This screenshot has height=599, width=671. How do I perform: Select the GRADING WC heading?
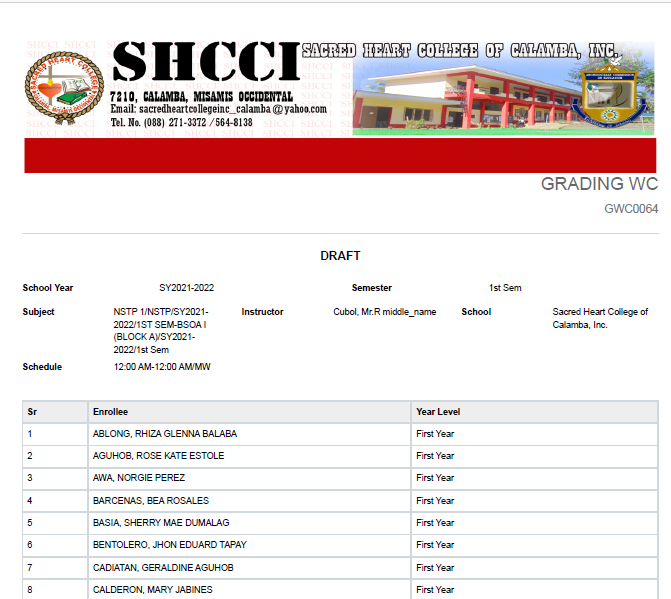pos(598,185)
